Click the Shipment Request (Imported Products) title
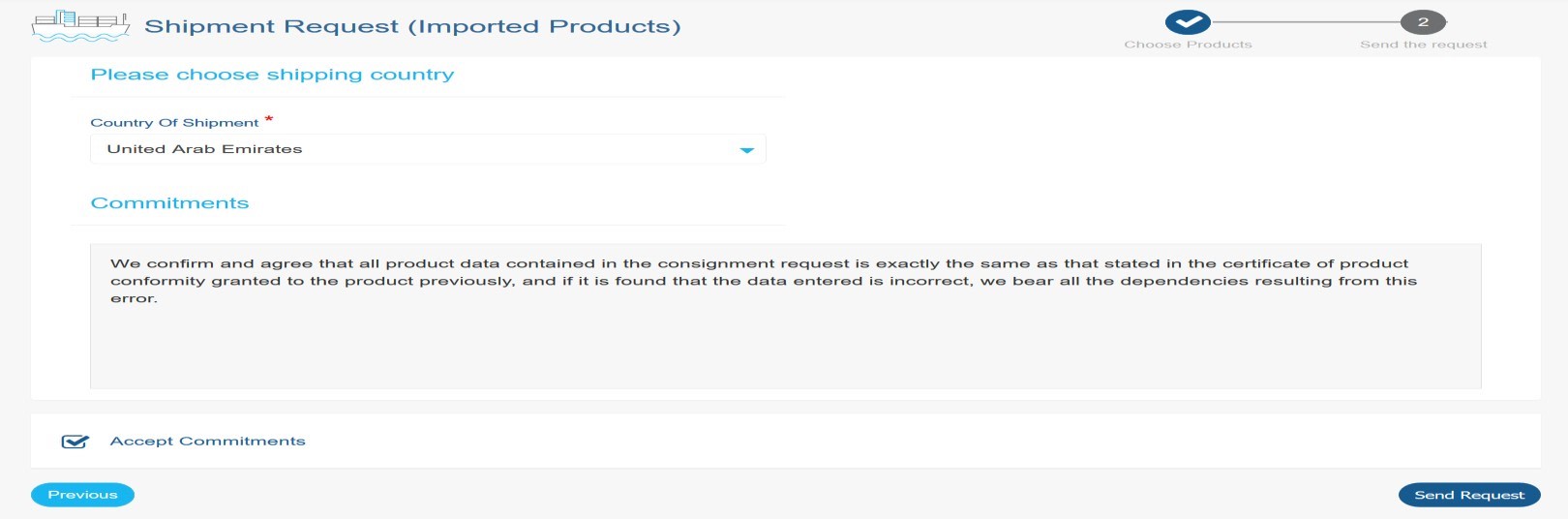1568x519 pixels. click(412, 26)
